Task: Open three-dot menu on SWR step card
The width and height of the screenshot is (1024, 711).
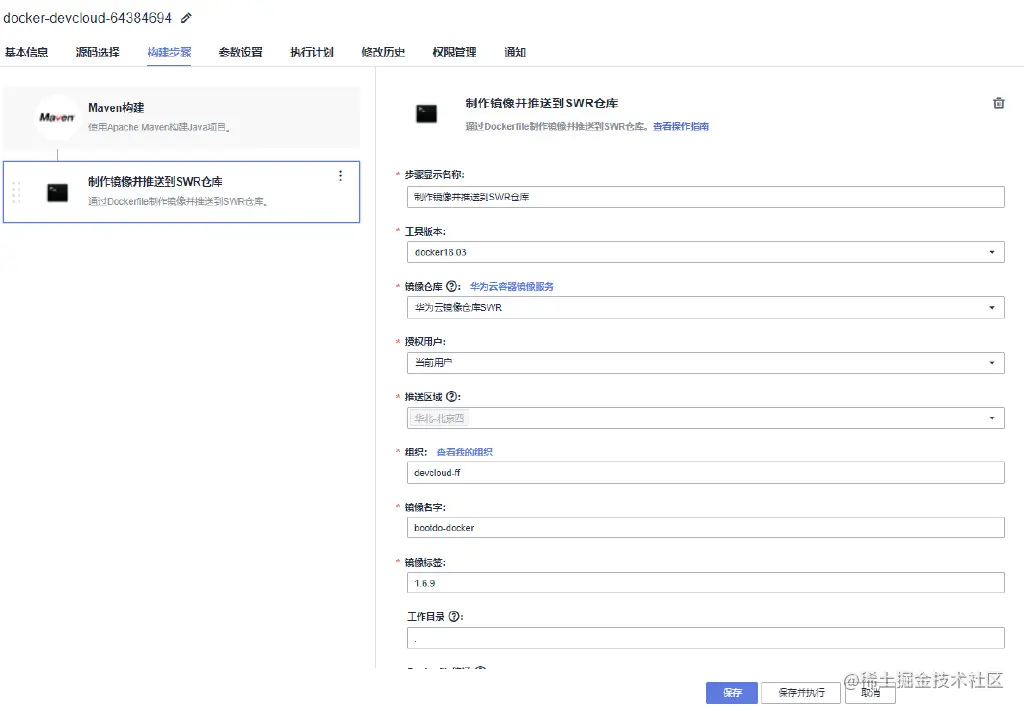Action: click(340, 176)
